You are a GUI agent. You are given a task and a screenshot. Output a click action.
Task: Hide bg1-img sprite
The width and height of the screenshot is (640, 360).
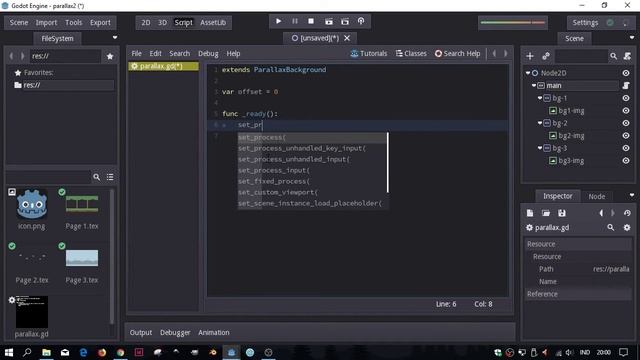point(626,111)
